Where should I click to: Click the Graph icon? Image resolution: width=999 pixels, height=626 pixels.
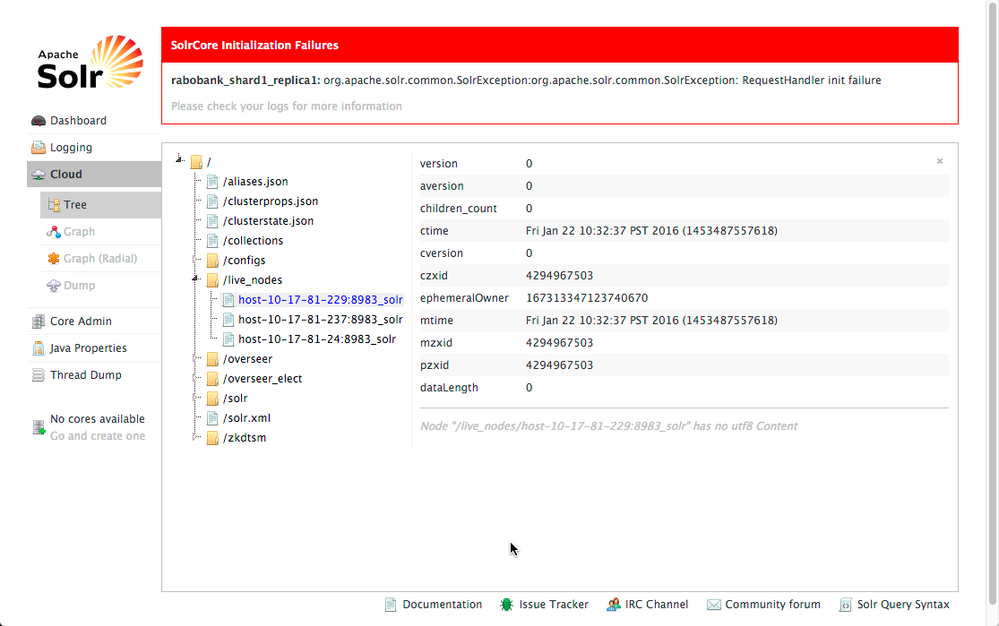tap(54, 232)
